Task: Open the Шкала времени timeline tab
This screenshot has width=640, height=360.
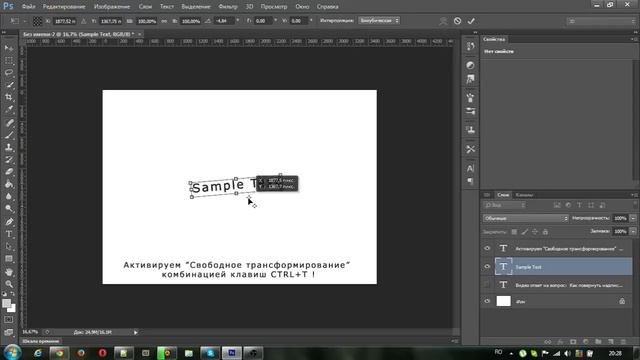Action: [x=40, y=341]
